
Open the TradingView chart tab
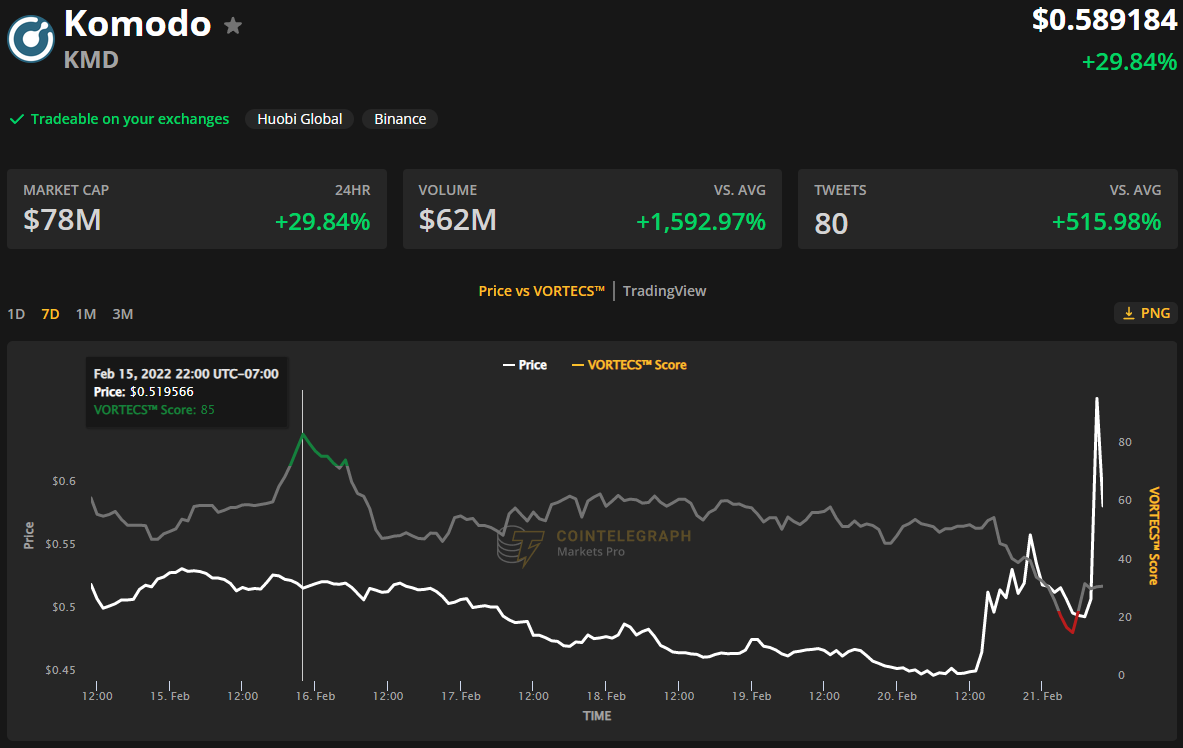point(664,291)
